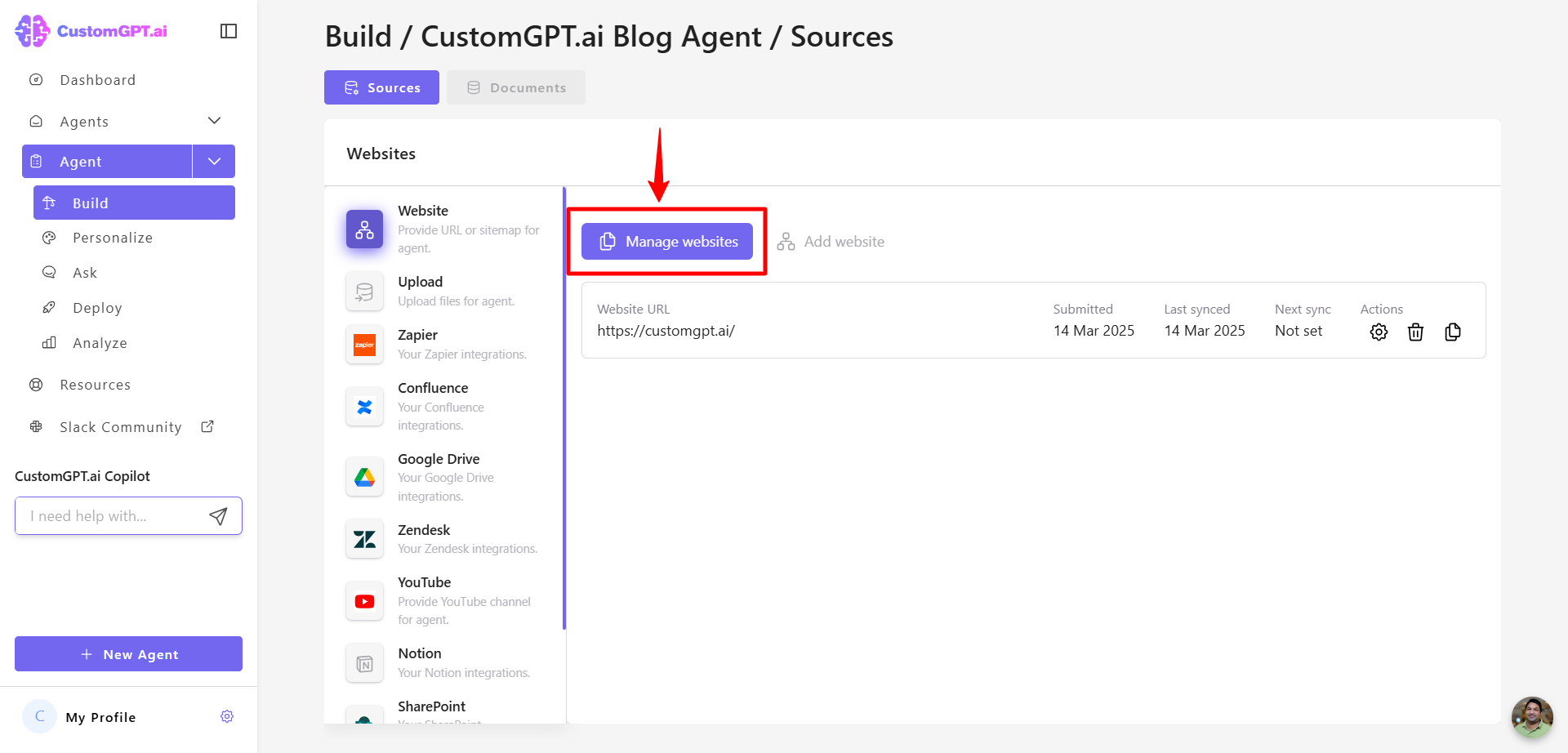This screenshot has width=1568, height=753.
Task: Delete the customgpt.ai website with trash icon
Action: click(1415, 332)
